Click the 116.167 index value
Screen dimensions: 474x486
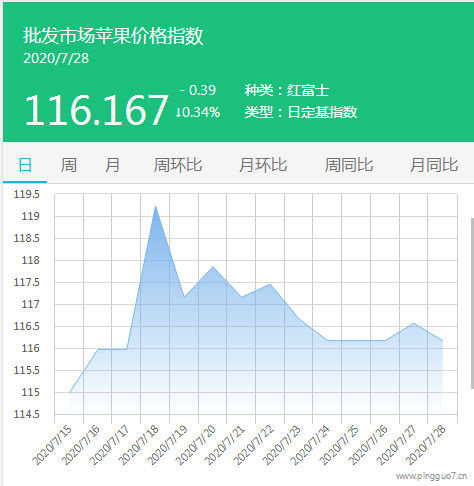[x=96, y=110]
